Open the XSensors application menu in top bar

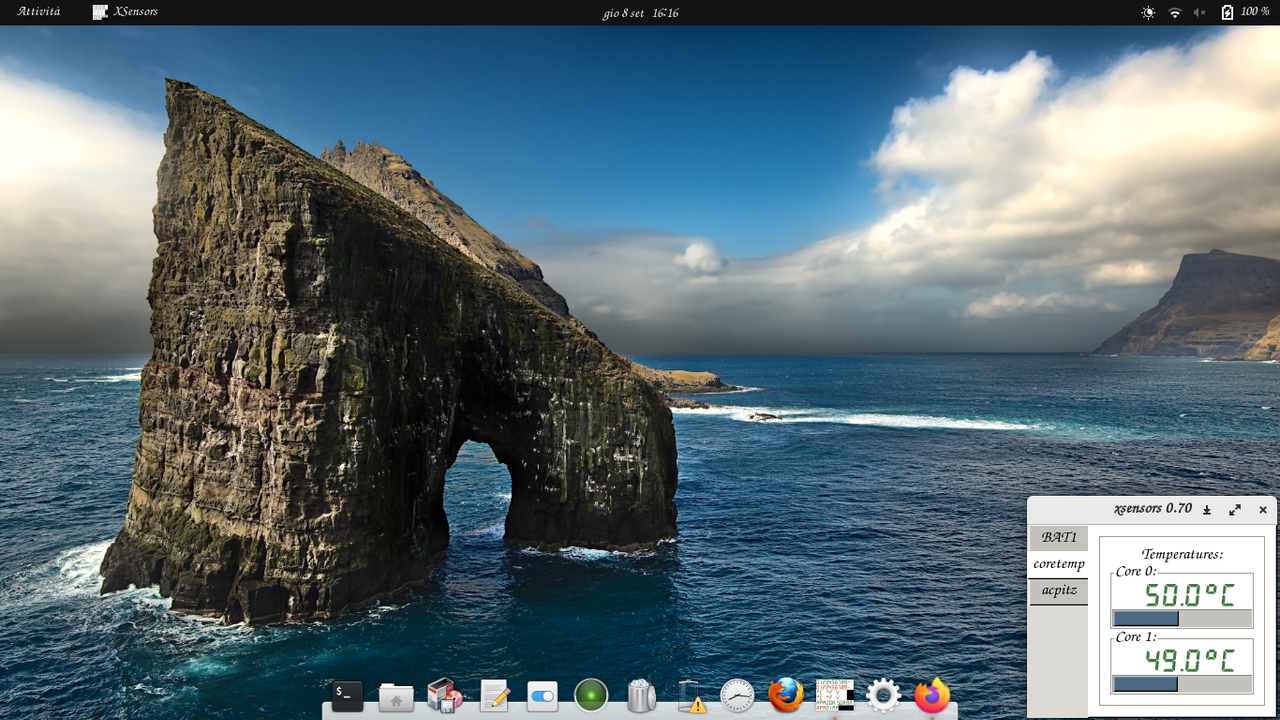[125, 12]
